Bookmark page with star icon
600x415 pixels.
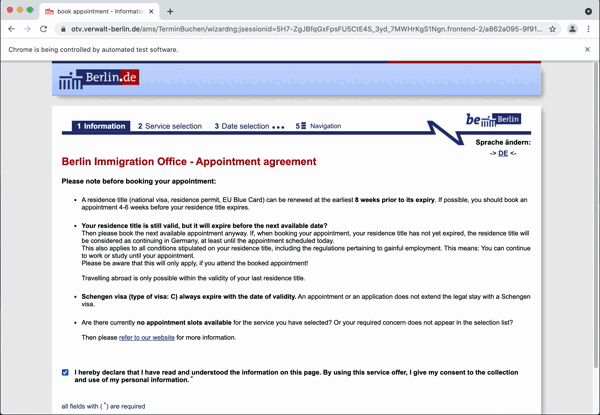[x=553, y=29]
